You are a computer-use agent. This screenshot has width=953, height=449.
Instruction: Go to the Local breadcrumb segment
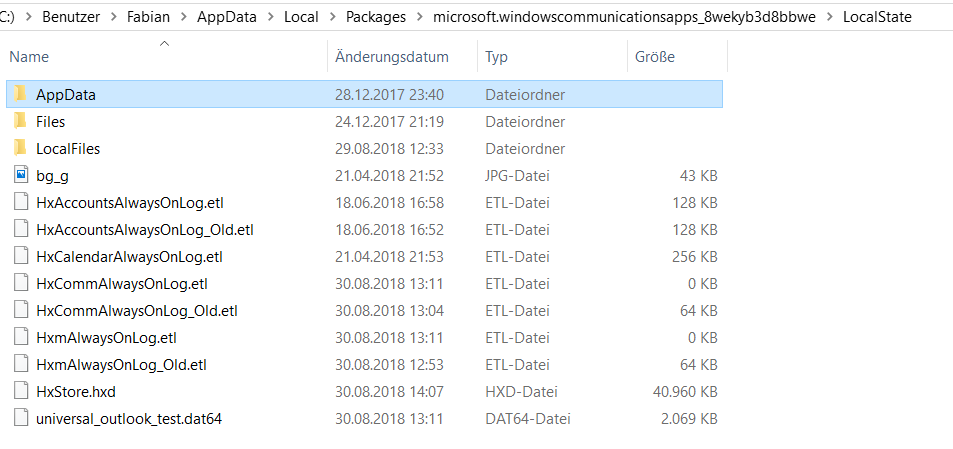tap(301, 17)
